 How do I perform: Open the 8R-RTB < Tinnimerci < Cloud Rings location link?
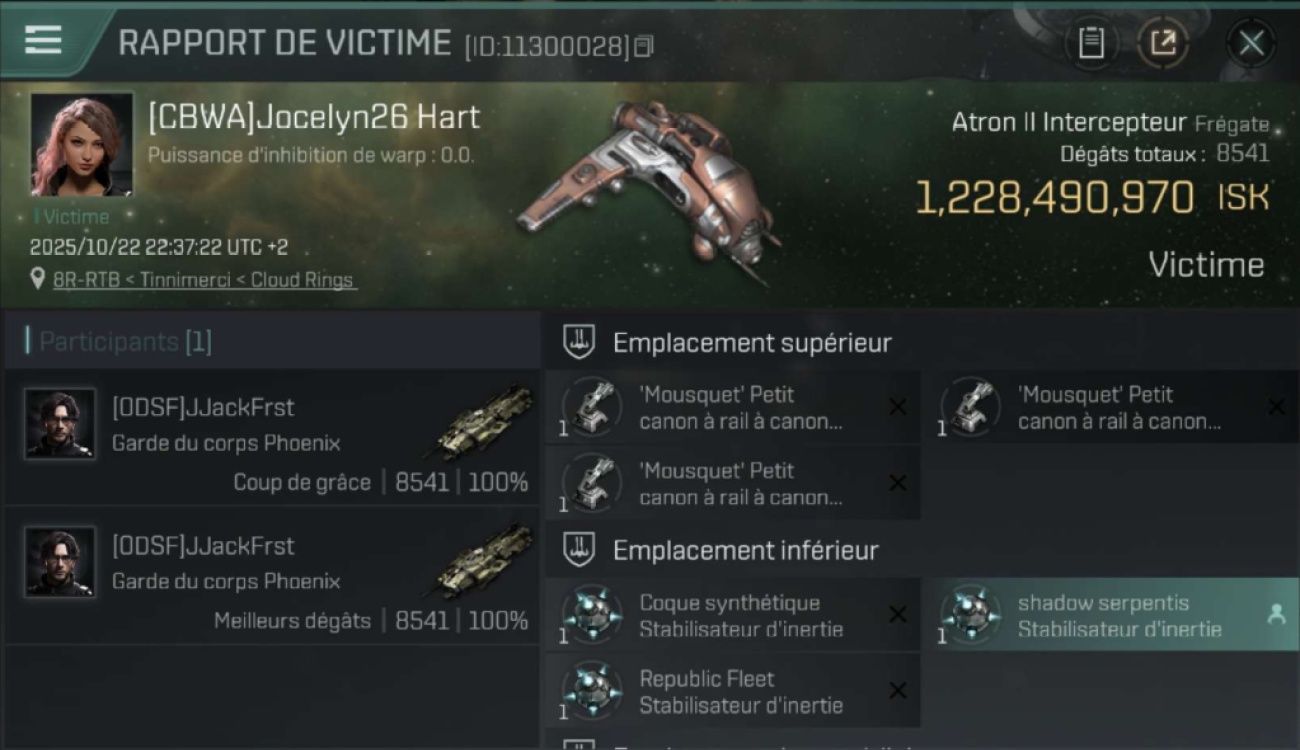pyautogui.click(x=205, y=280)
